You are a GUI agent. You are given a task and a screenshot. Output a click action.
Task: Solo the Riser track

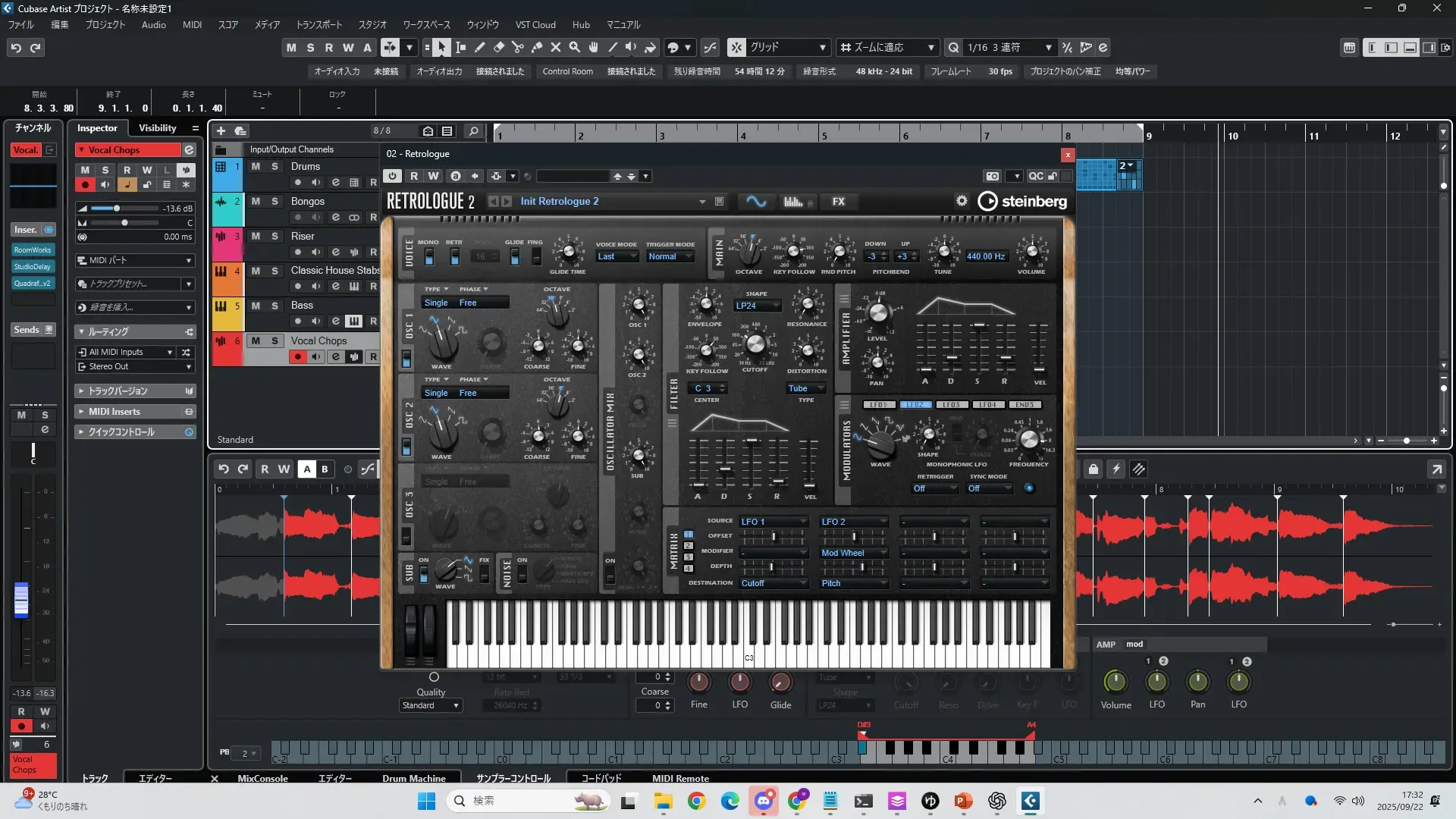275,236
